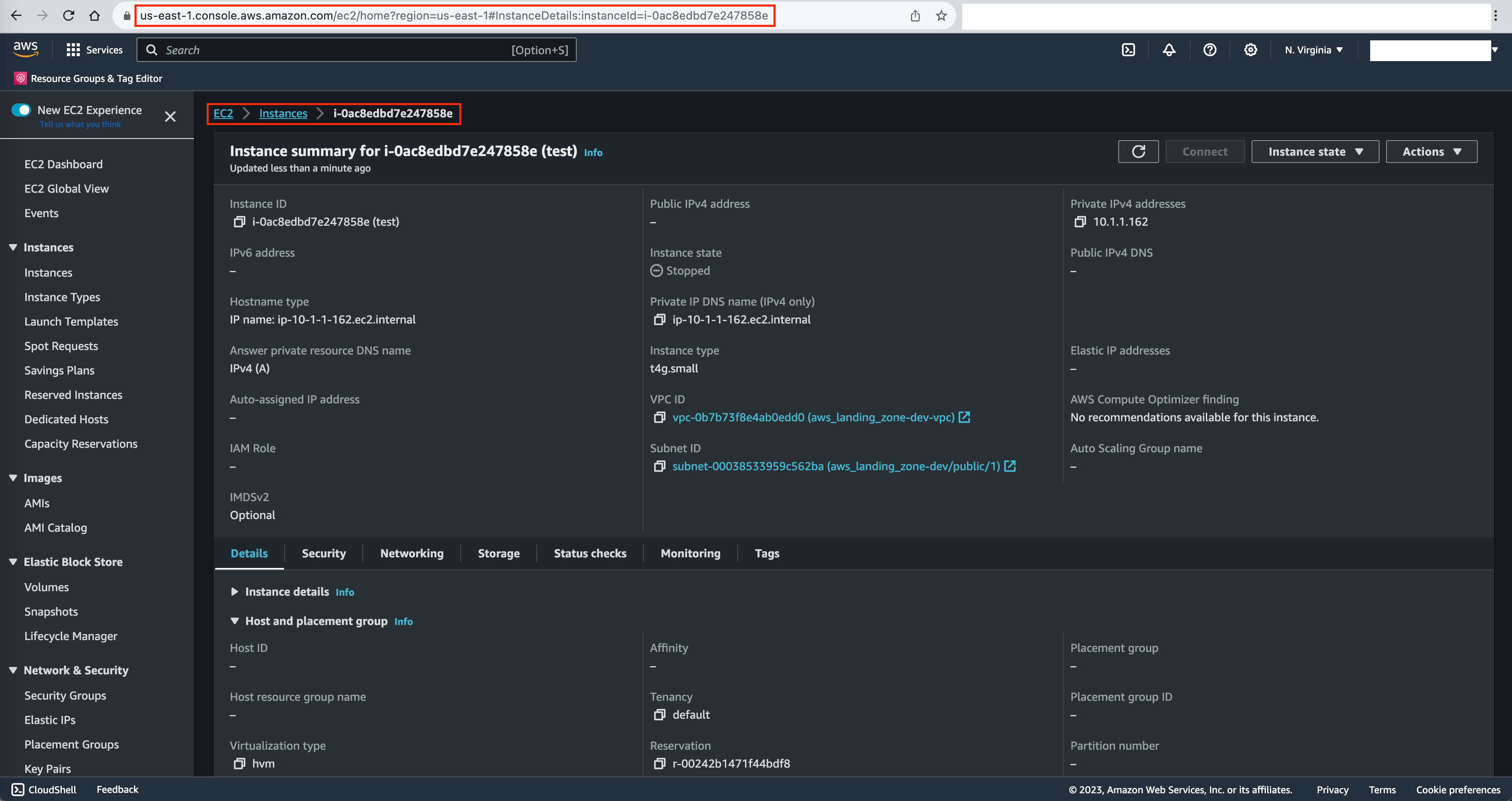The height and width of the screenshot is (801, 1512).
Task: Switch to the Monitoring tab
Action: tap(690, 553)
